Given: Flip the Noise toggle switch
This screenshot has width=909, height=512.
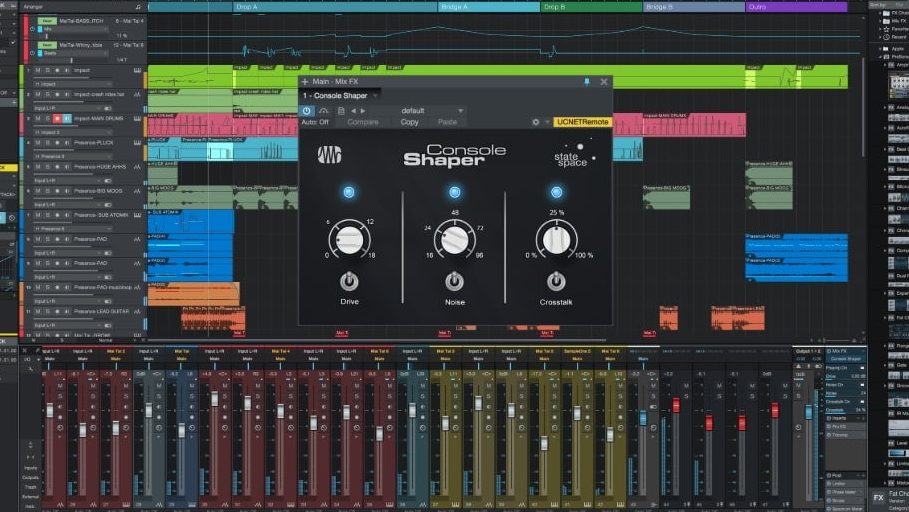Looking at the screenshot, I should click(x=454, y=281).
